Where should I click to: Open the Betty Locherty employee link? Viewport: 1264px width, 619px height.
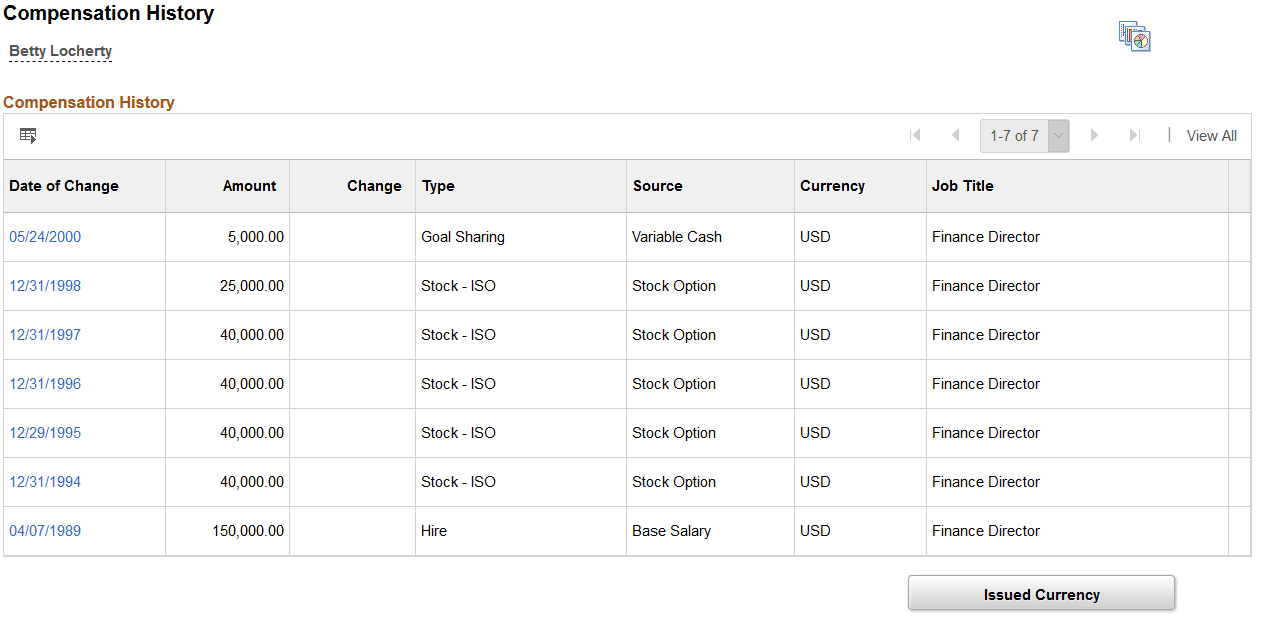[60, 51]
